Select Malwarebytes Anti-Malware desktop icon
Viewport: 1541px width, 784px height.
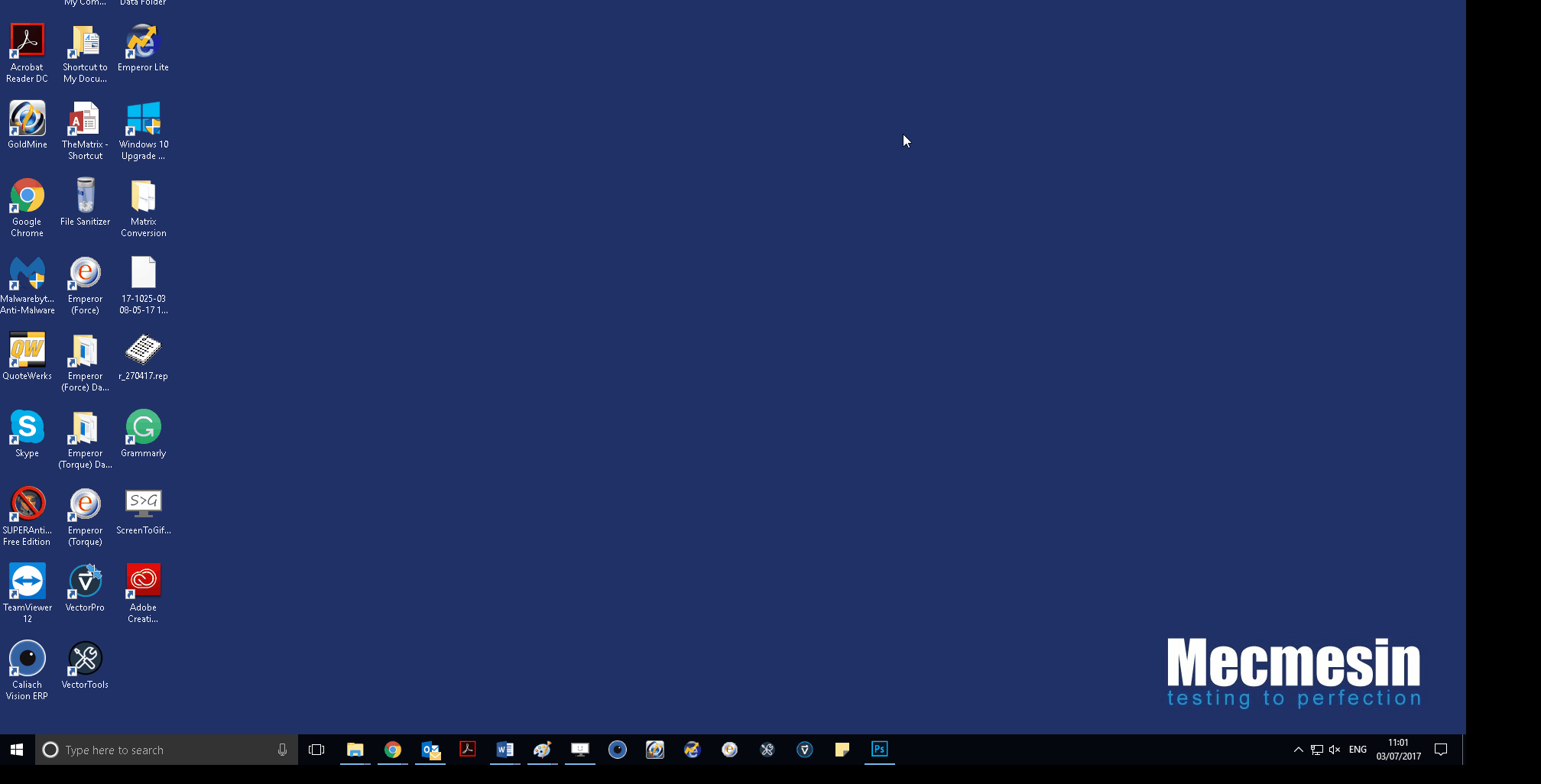click(x=28, y=284)
